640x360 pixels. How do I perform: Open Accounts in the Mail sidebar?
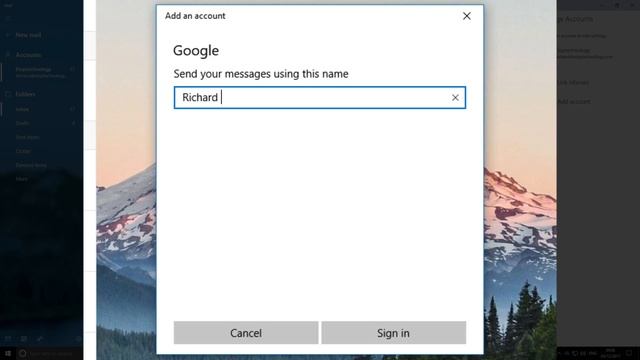coord(28,55)
